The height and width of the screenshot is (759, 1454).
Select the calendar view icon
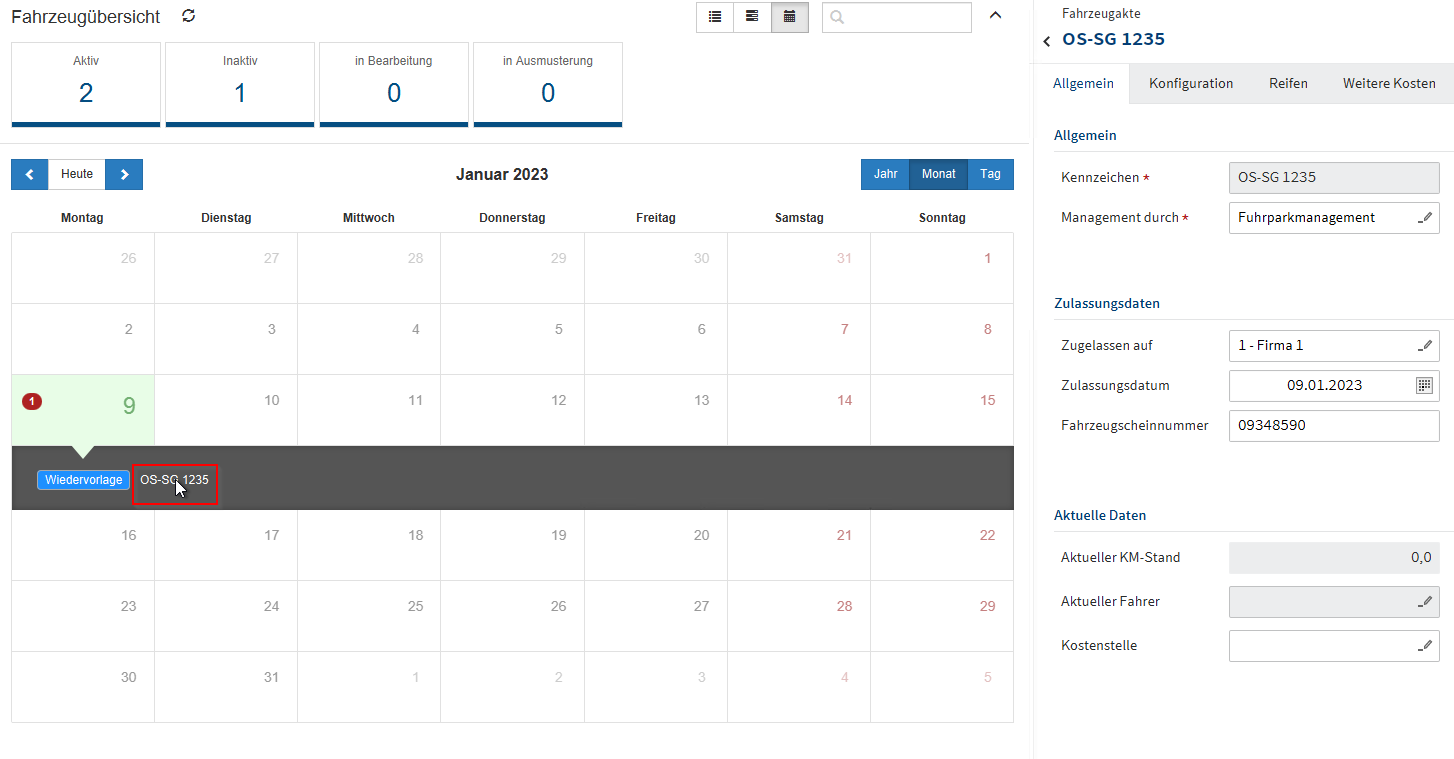pos(789,17)
